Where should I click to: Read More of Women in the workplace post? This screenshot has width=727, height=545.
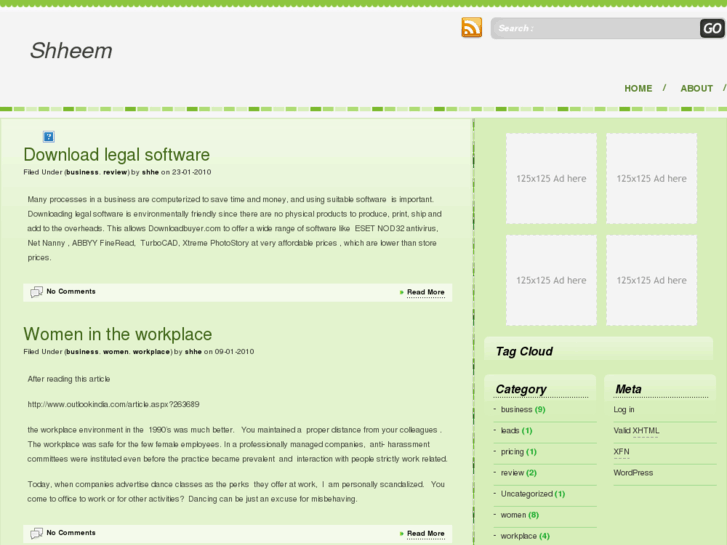click(x=426, y=533)
